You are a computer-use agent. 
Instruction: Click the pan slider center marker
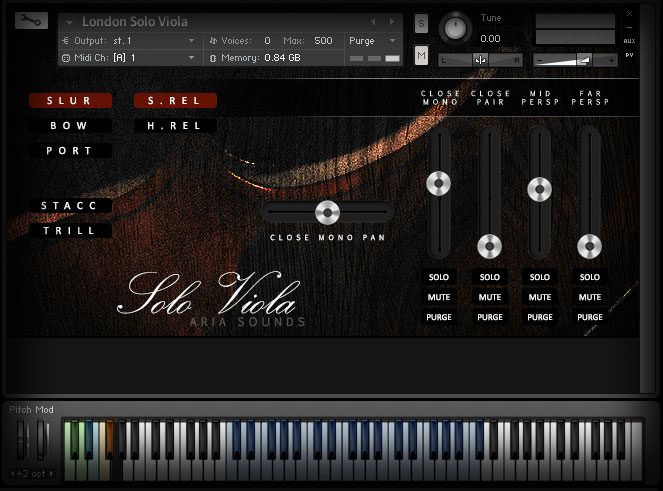coord(480,60)
